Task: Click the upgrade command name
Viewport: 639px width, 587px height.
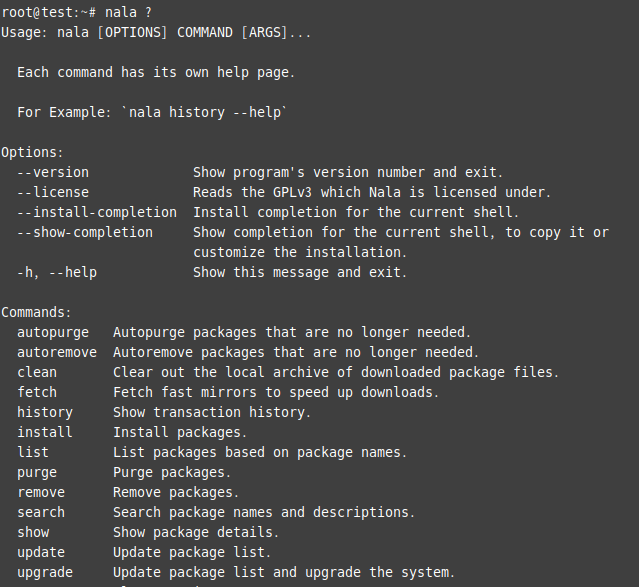Action: [x=45, y=572]
